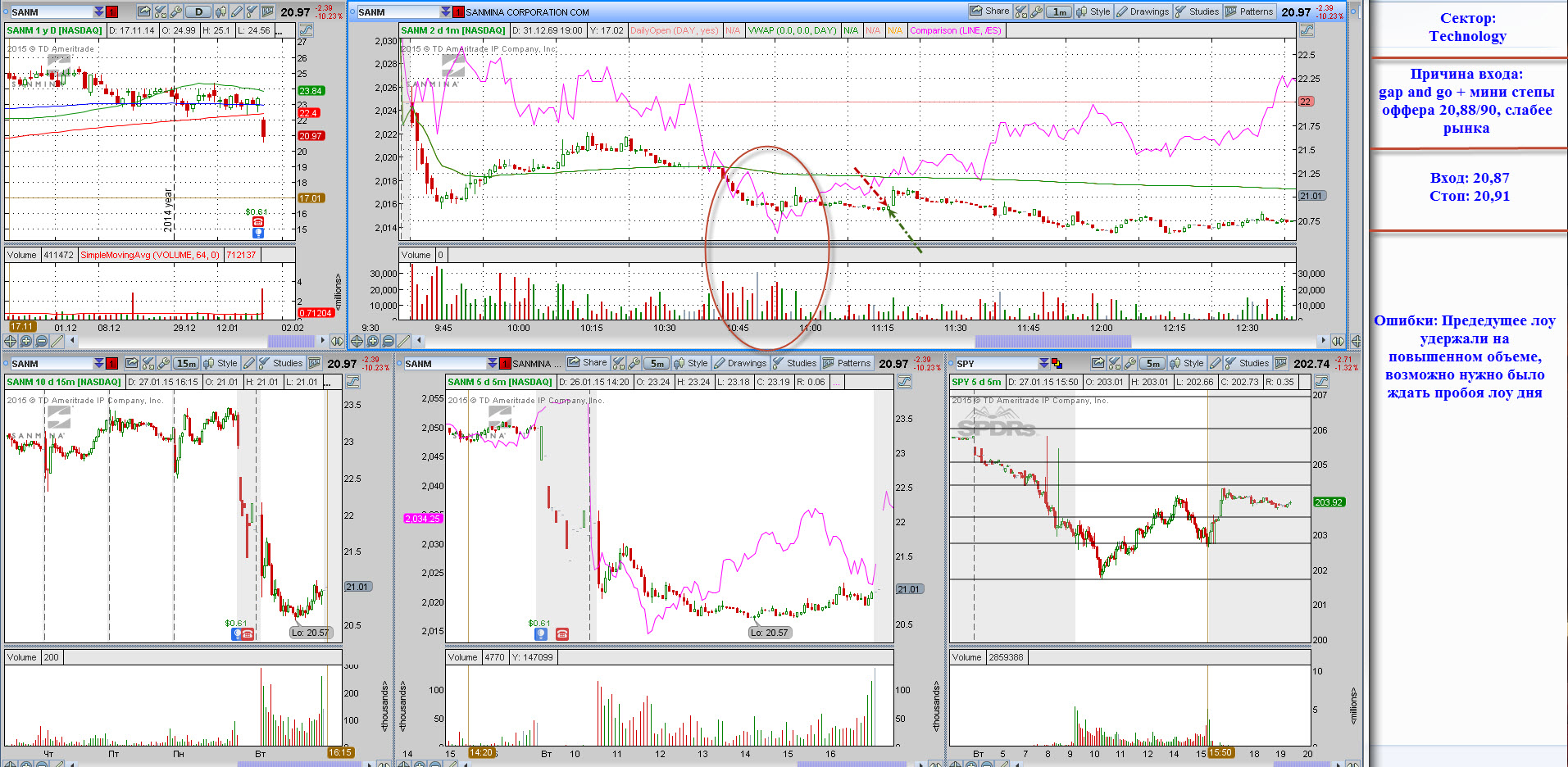This screenshot has width=1568, height=767.
Task: Expand symbol dropdown on SANM 1m chart
Action: click(446, 11)
